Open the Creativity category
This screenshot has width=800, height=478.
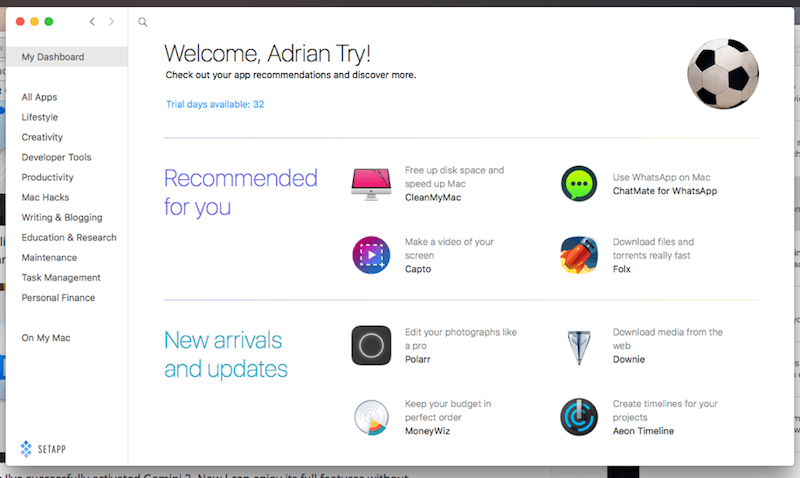pyautogui.click(x=42, y=137)
